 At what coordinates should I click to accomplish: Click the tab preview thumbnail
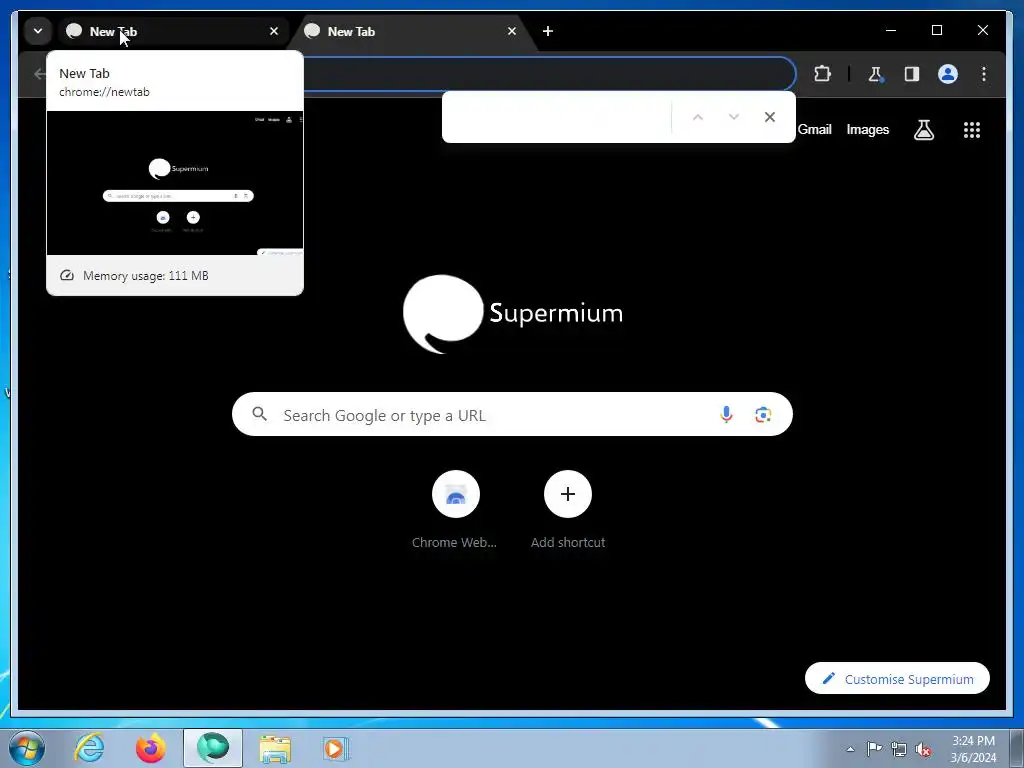[175, 183]
